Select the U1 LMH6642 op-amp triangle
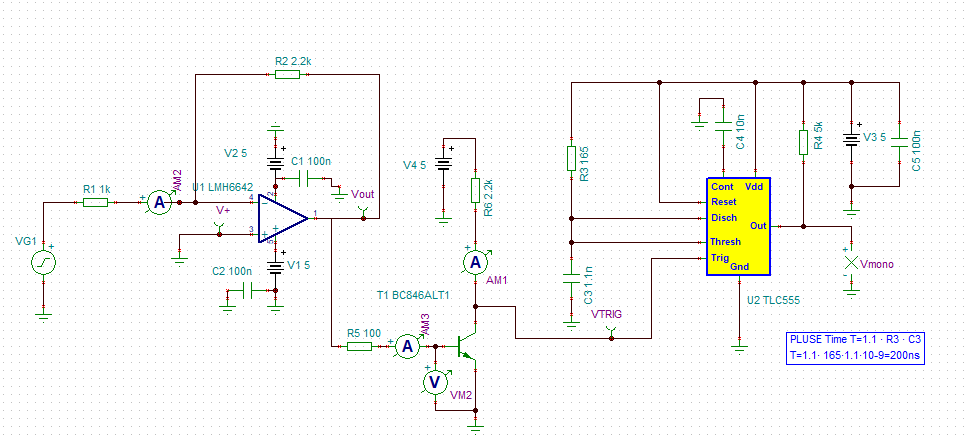The image size is (970, 438). click(283, 217)
